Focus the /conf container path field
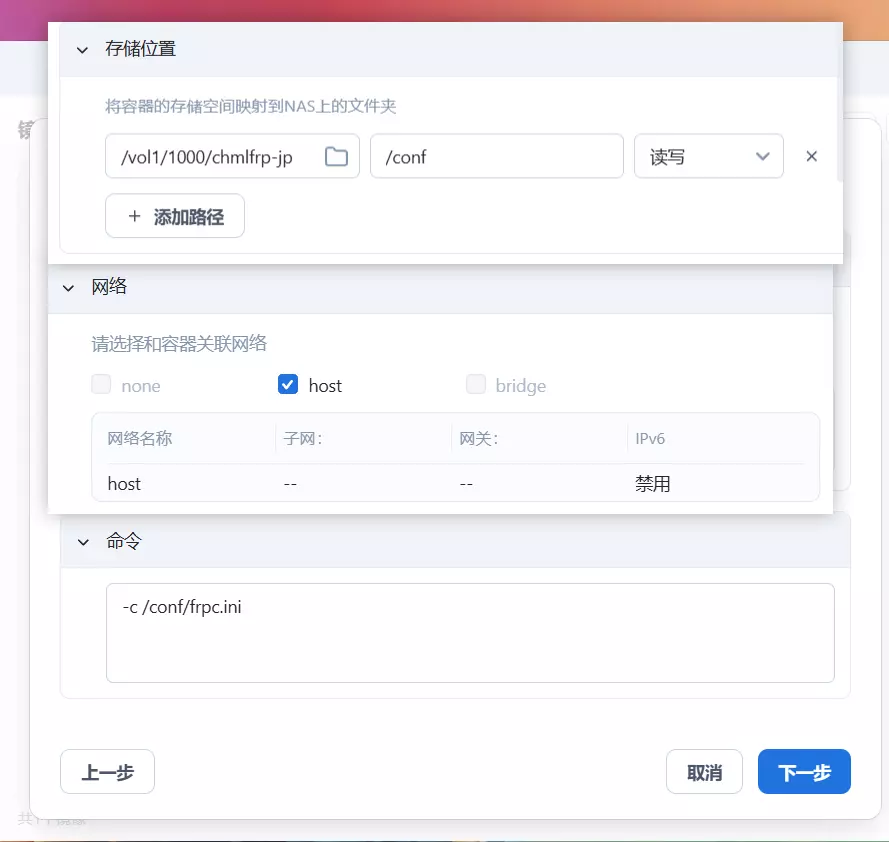889x842 pixels. pyautogui.click(x=497, y=156)
